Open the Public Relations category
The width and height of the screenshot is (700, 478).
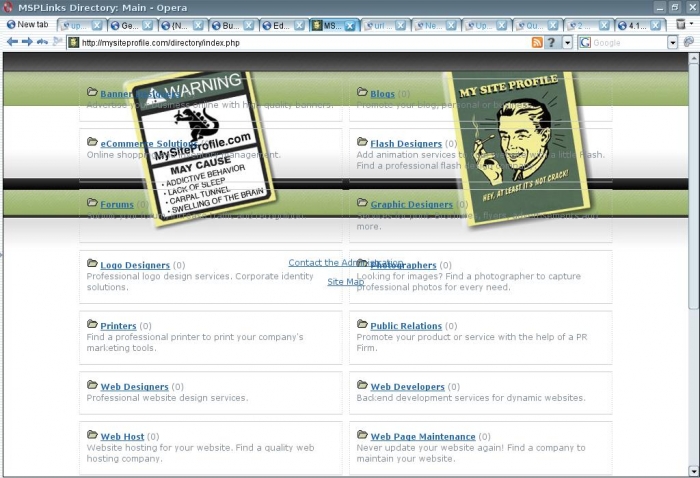click(406, 326)
